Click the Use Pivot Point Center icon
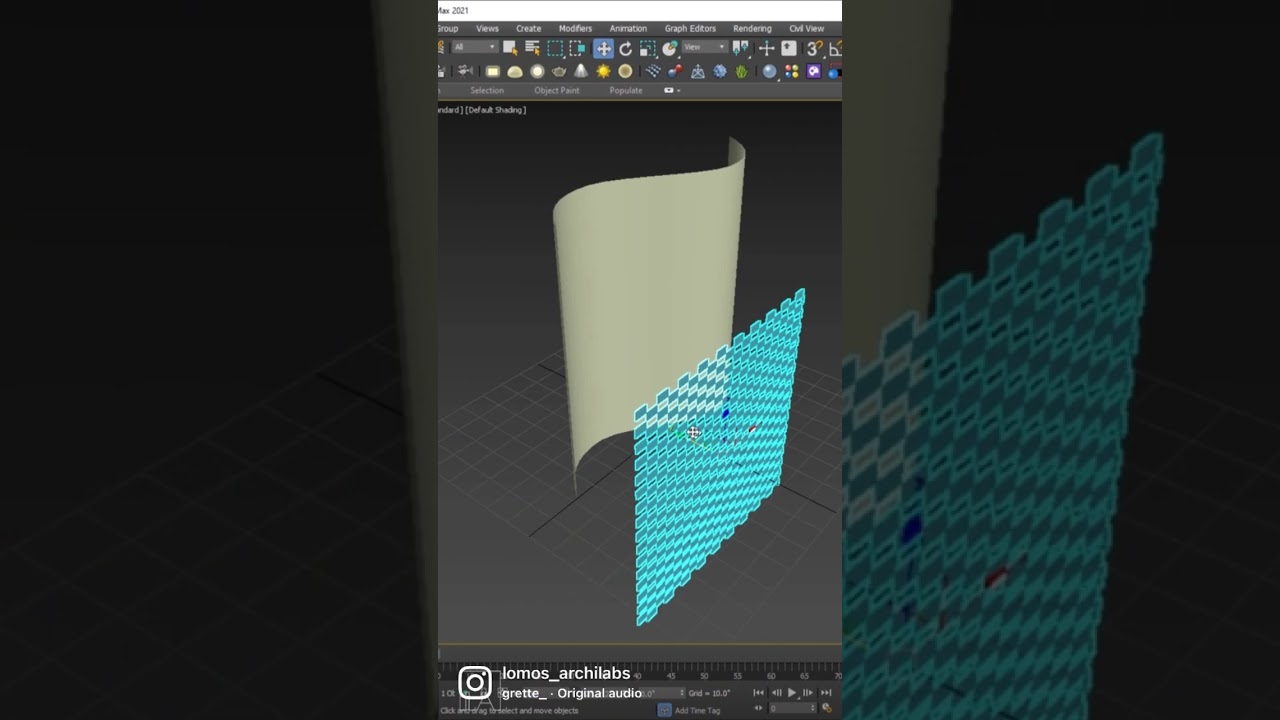The width and height of the screenshot is (1280, 720). tap(741, 48)
